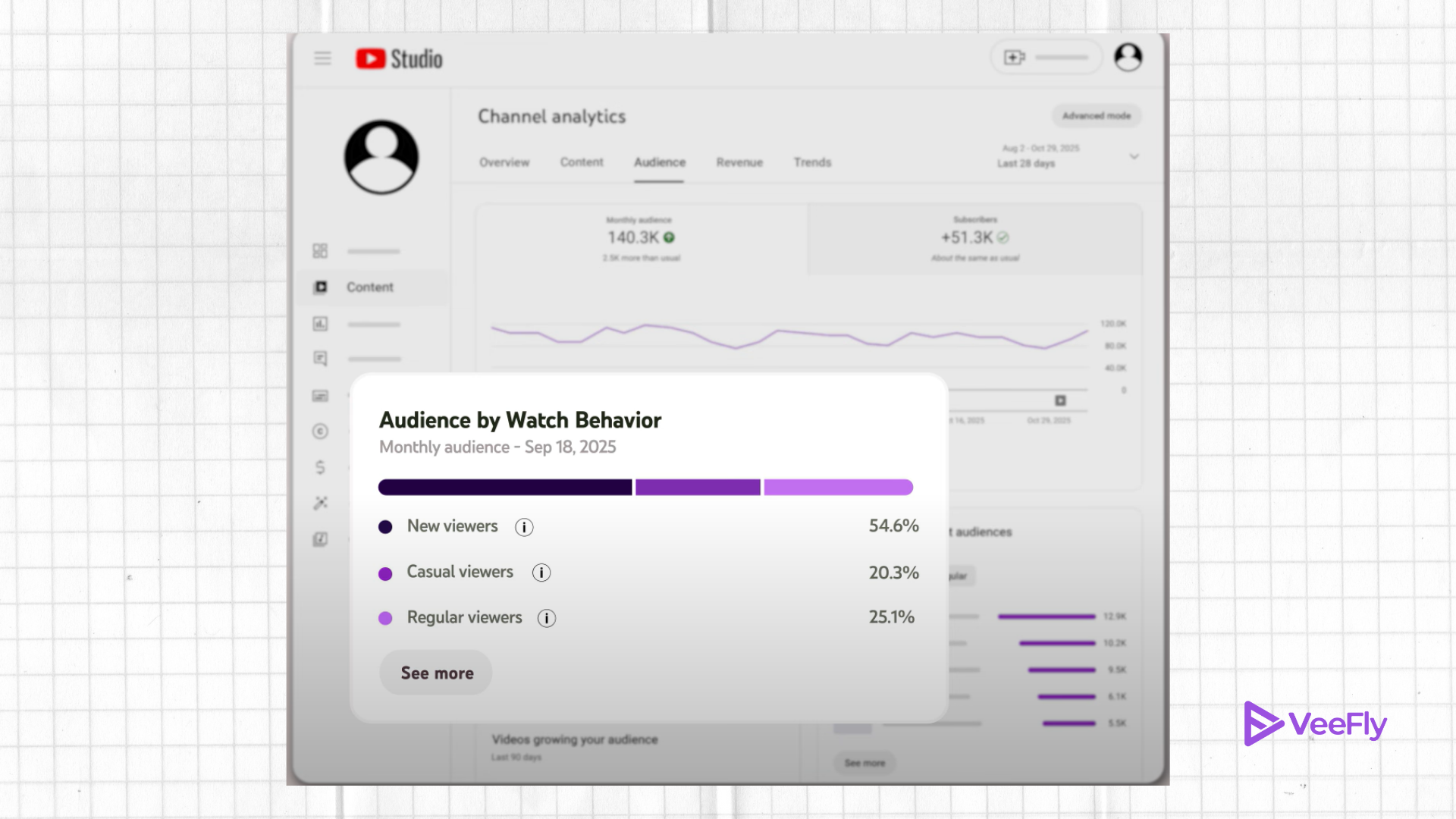Open the hamburger navigation menu
The height and width of the screenshot is (819, 1456).
(322, 58)
